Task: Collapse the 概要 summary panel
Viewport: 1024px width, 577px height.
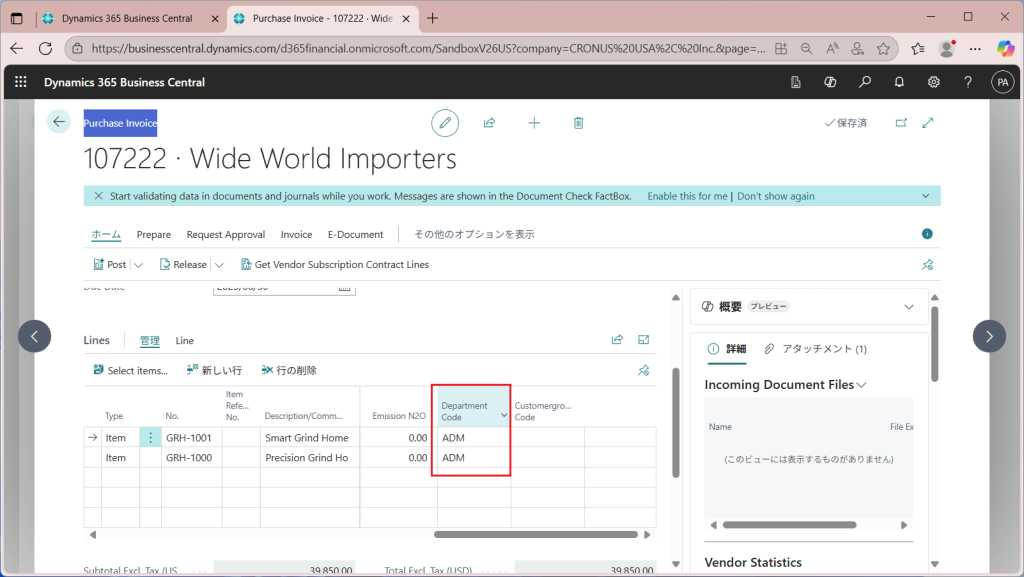Action: (x=909, y=307)
